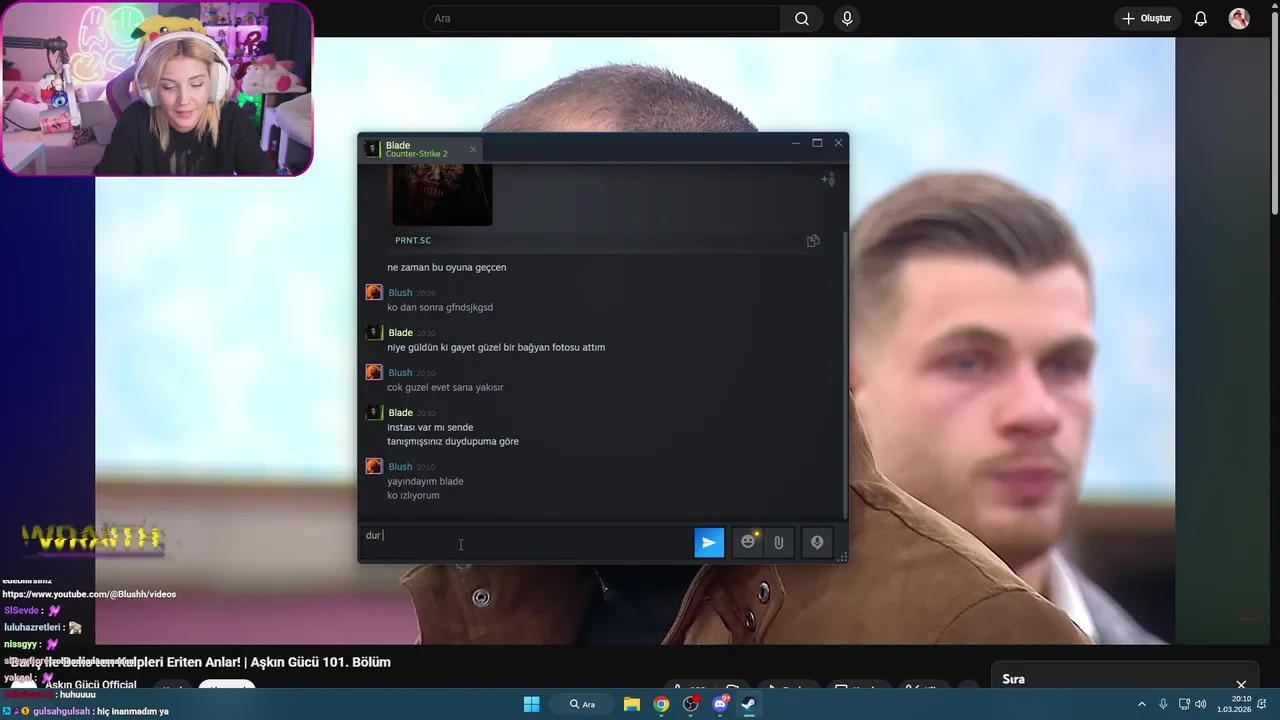Click the YouTube 'Ara' search field
1280x720 pixels.
click(602, 18)
